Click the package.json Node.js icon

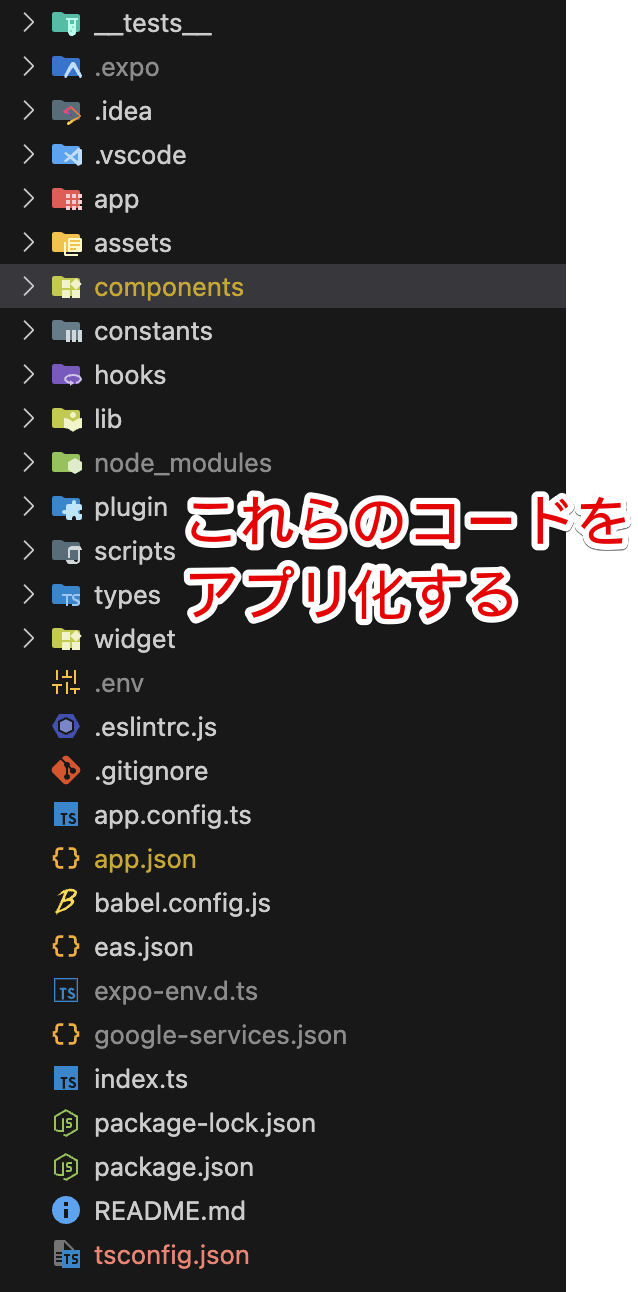[x=66, y=1167]
